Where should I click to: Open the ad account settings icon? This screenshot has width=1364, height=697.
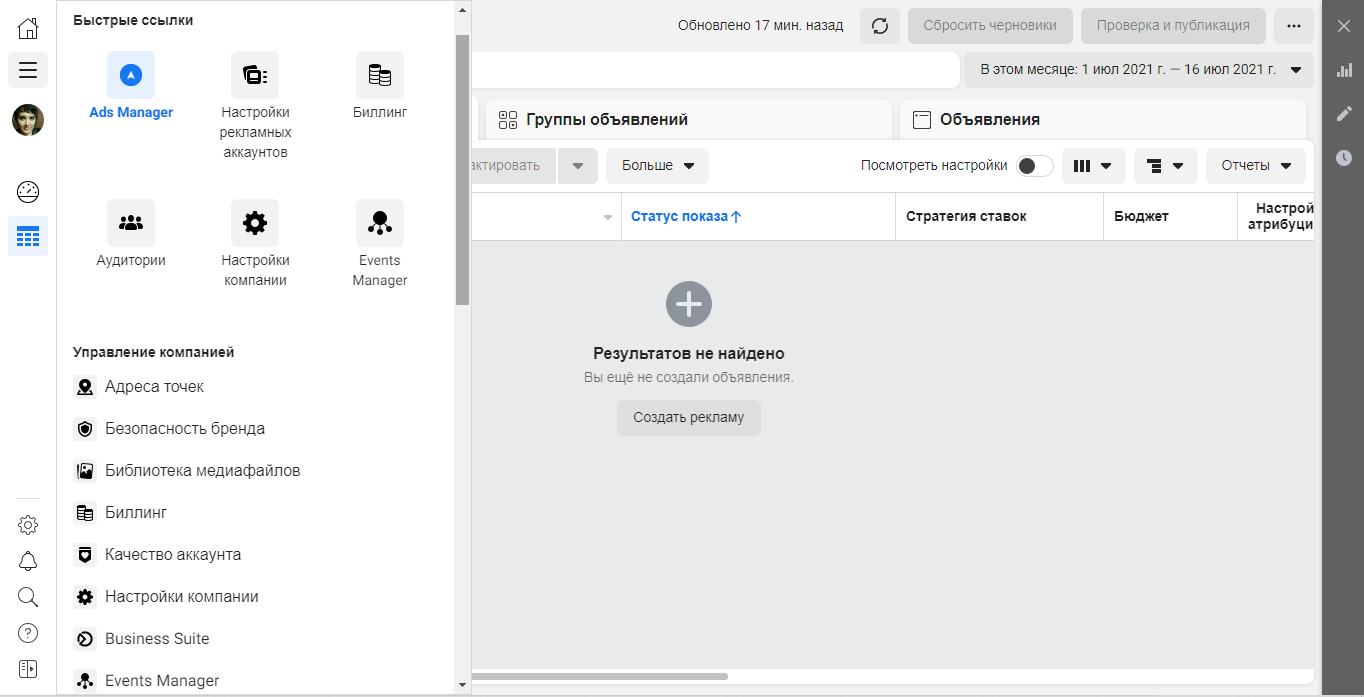pos(255,75)
